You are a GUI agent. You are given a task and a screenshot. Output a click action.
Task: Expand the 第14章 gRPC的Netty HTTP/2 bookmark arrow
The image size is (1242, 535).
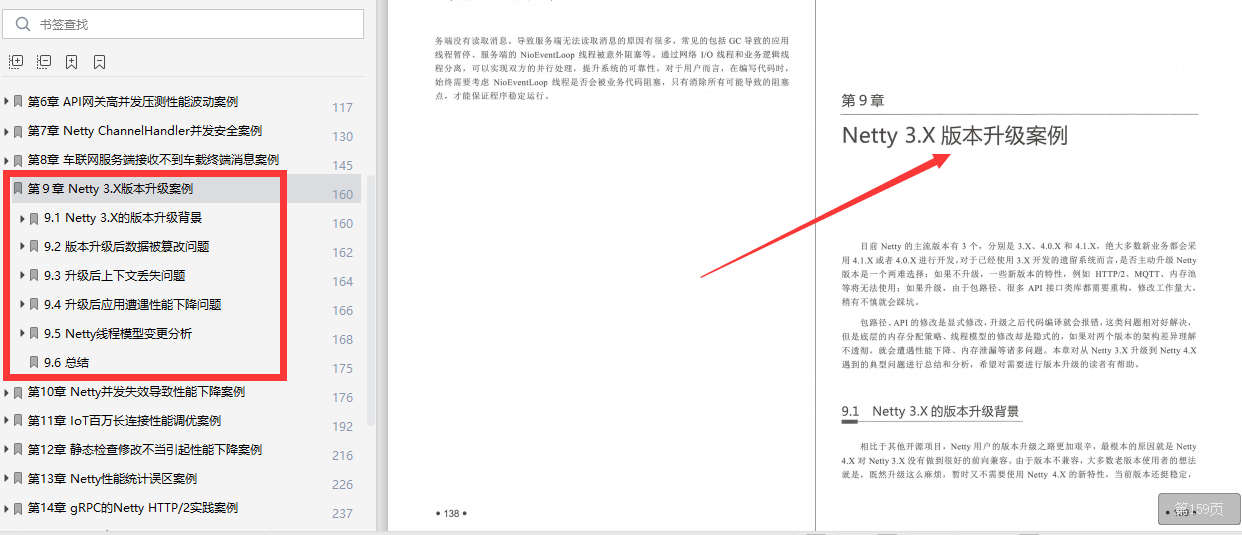point(7,508)
